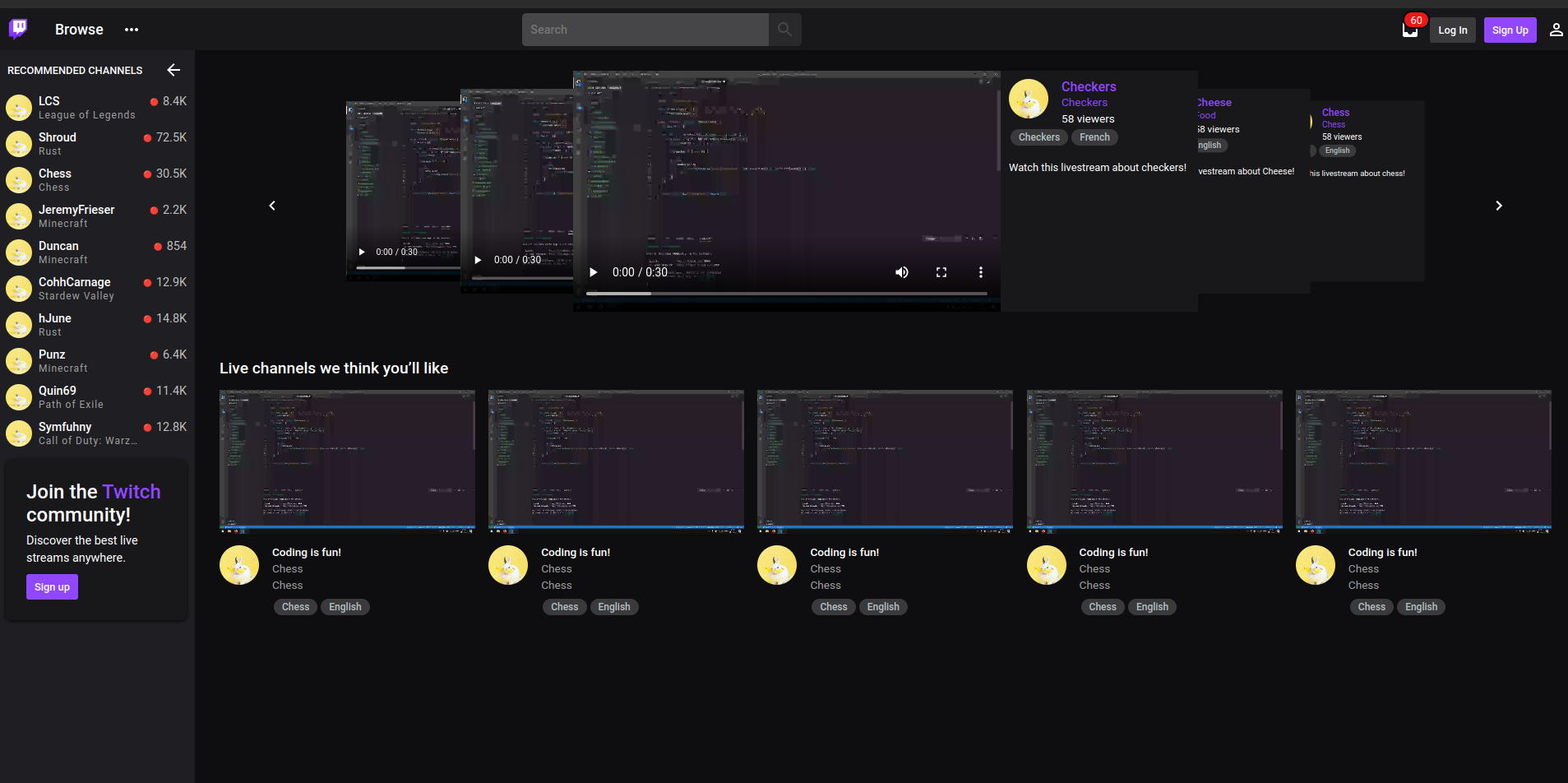Click the LCS channel avatar
The width and height of the screenshot is (1568, 783).
(18, 107)
